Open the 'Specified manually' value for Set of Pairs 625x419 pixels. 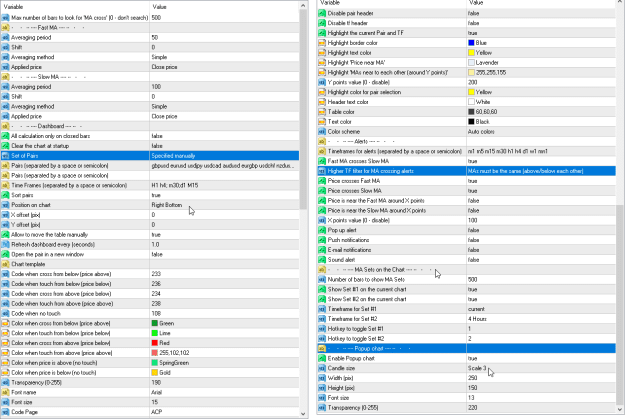[173, 155]
